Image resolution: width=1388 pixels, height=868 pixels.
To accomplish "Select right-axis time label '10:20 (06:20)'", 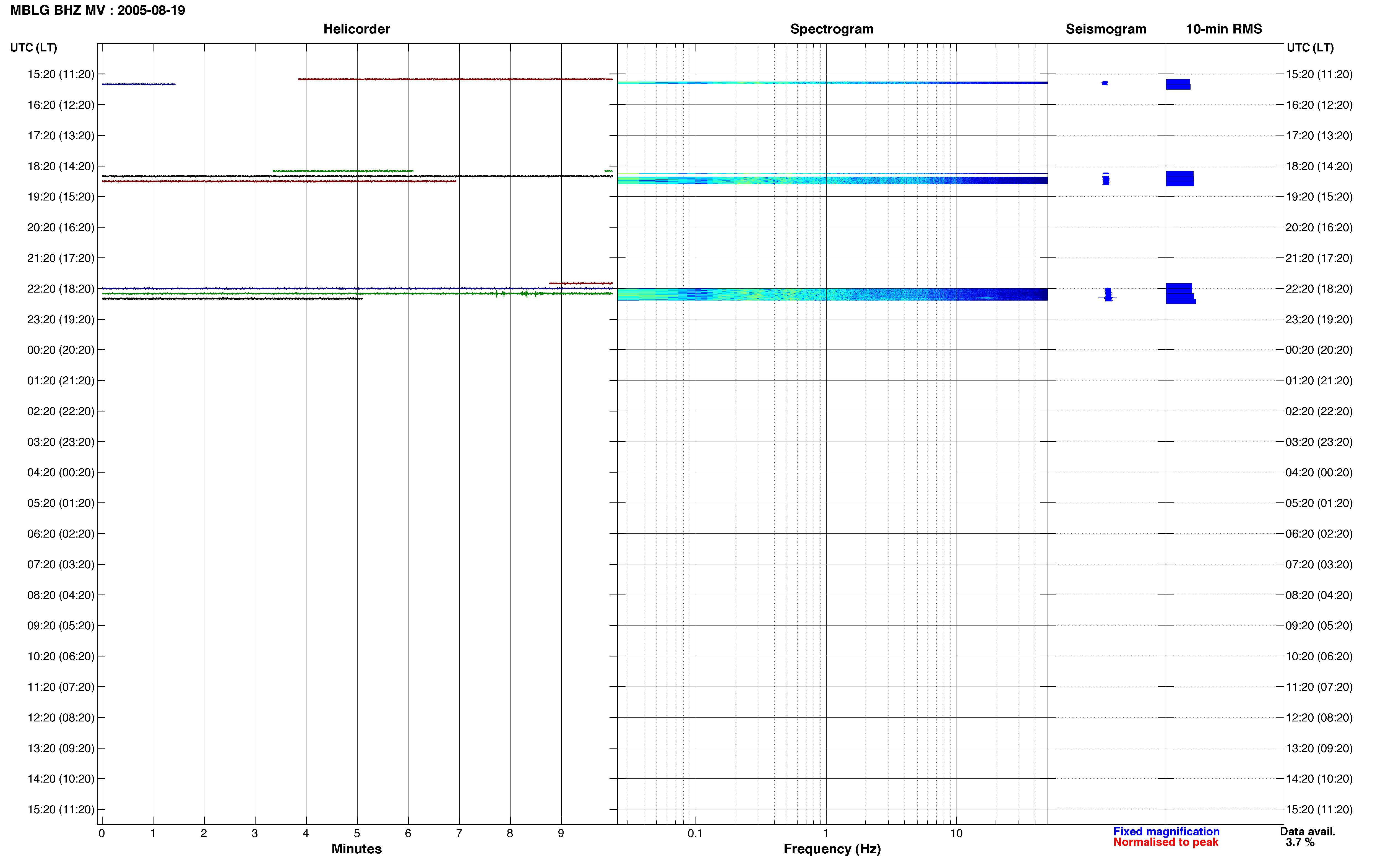I will 1319,656.
